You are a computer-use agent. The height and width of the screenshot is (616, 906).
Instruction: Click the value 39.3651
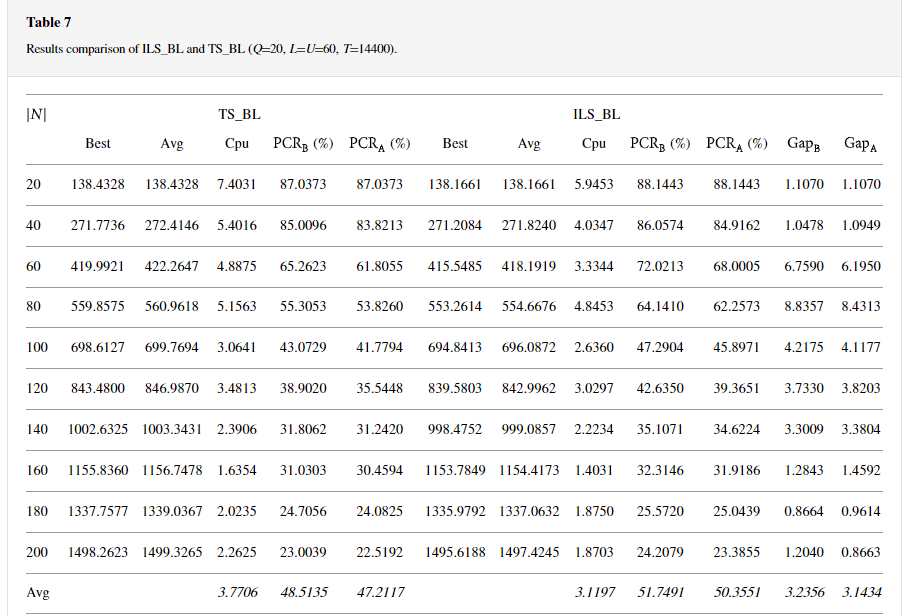736,388
